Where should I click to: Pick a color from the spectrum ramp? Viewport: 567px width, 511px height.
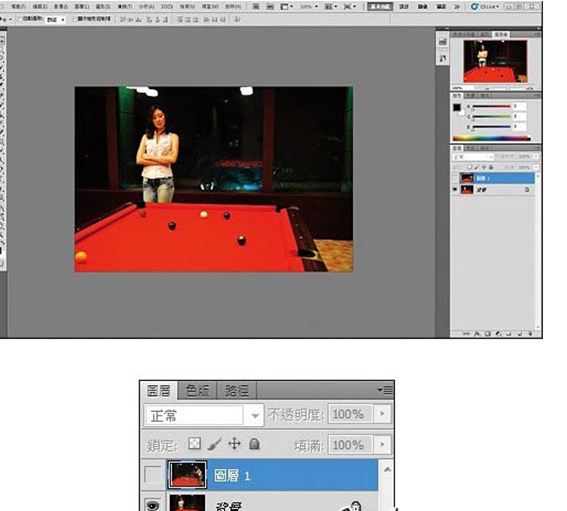[x=491, y=138]
